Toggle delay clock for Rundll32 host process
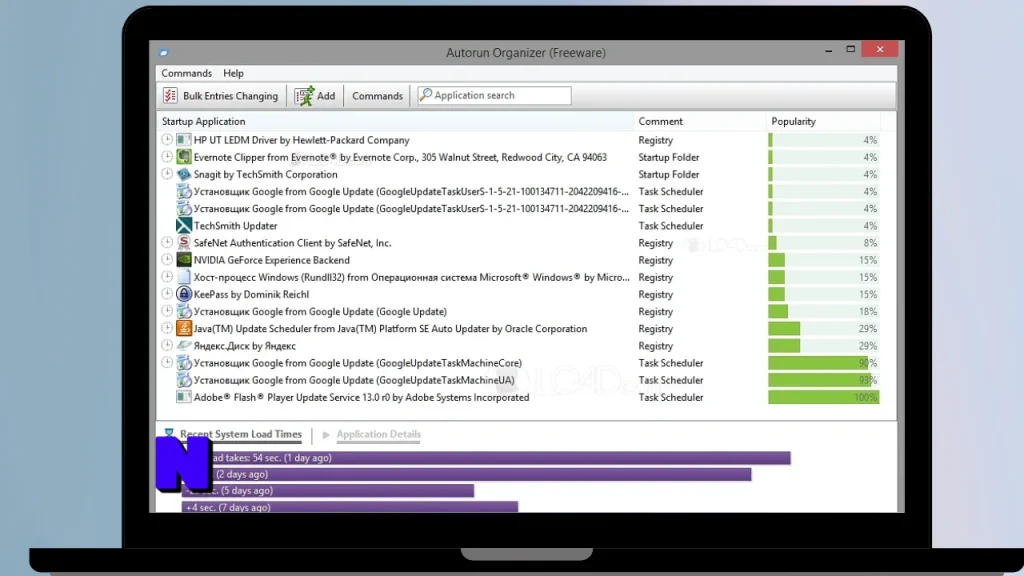 tap(167, 277)
